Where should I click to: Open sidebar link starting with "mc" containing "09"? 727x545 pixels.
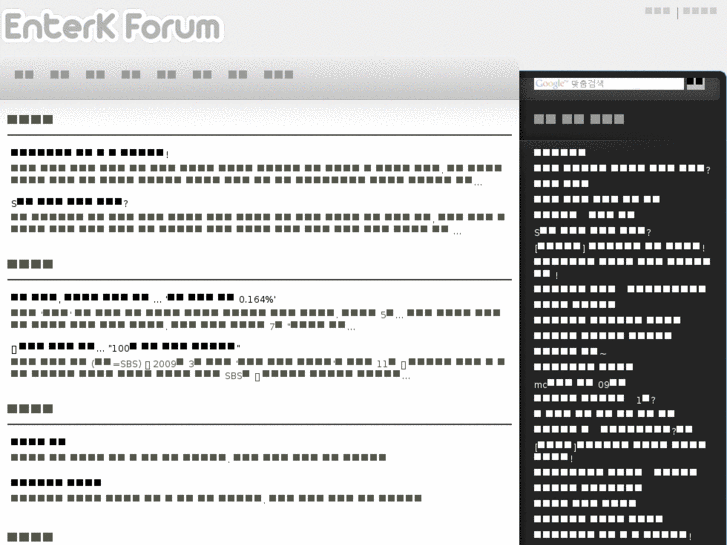tap(580, 384)
